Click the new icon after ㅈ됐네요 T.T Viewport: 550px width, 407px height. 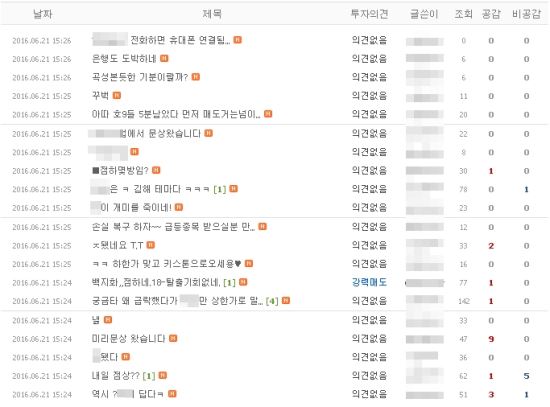coord(151,245)
